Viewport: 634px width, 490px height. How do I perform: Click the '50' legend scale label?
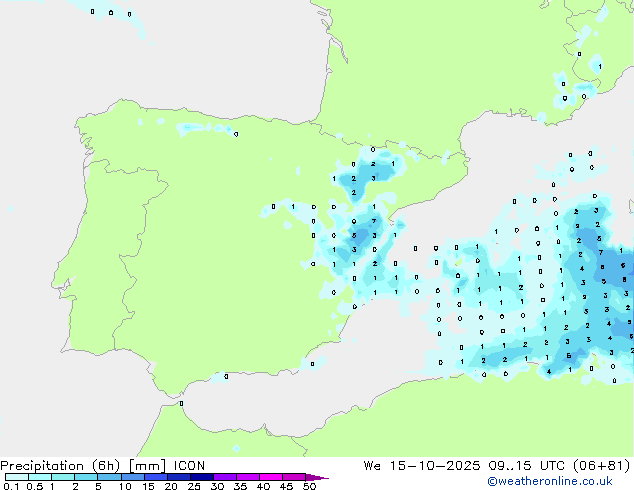pos(309,486)
